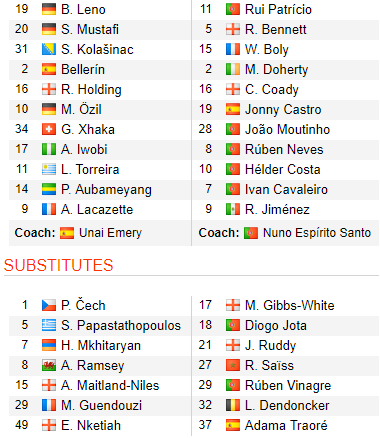Open João Moutinho player link
380x438 pixels.
coord(287,129)
